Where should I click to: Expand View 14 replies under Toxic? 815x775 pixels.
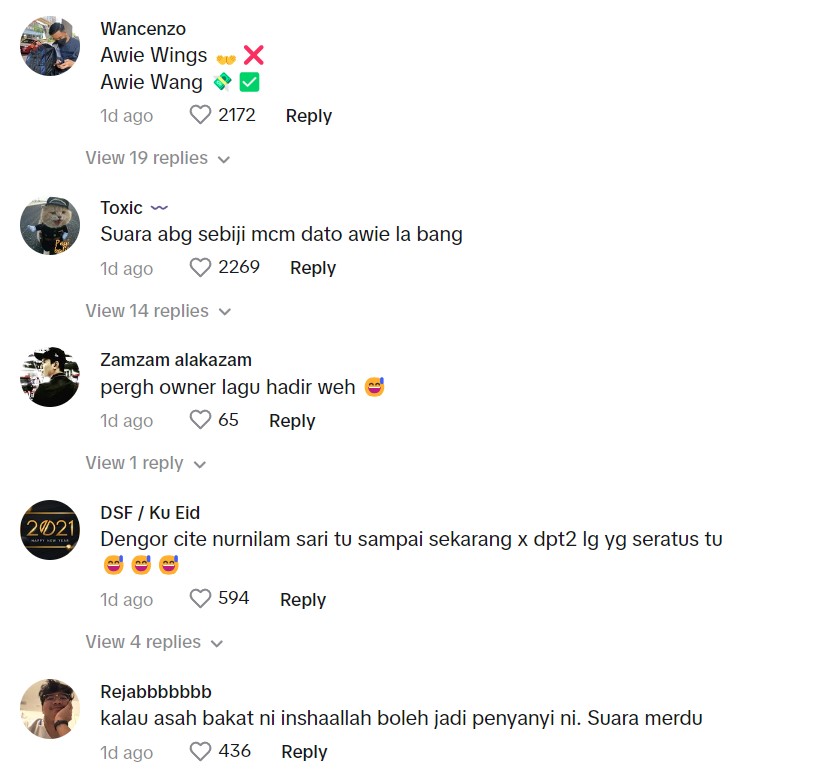point(158,311)
